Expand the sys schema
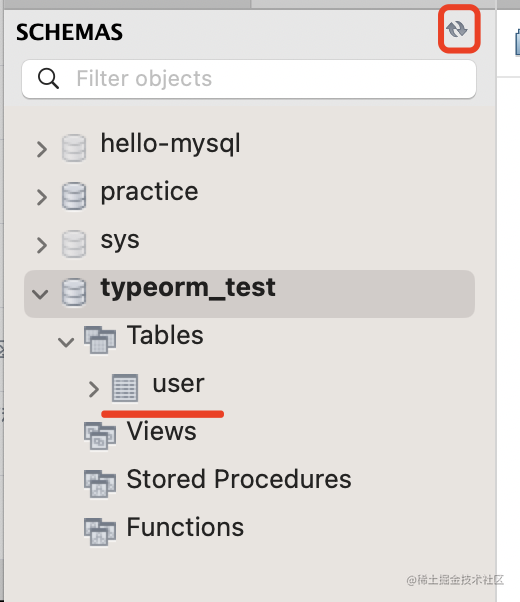 (42, 245)
